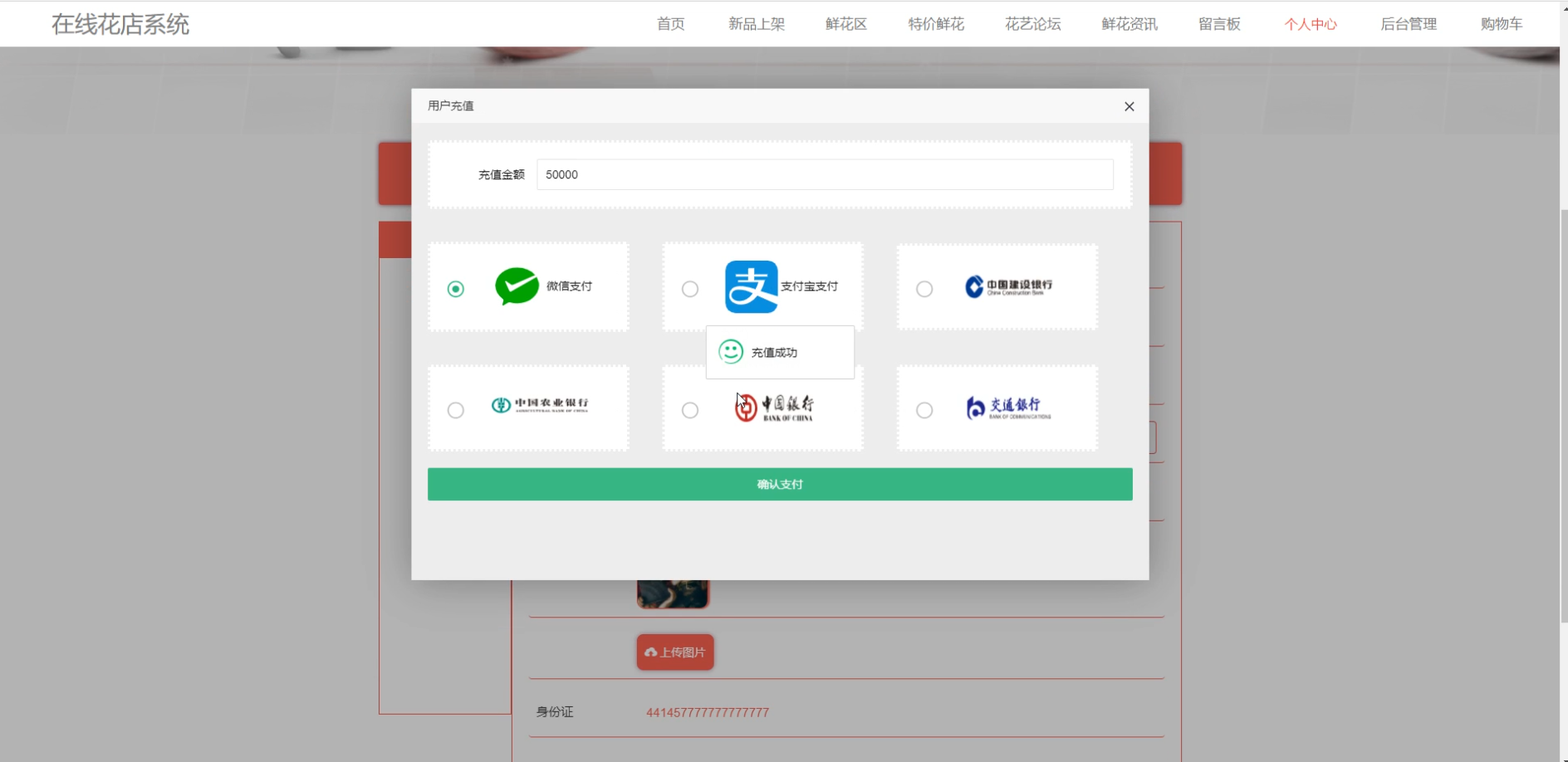The image size is (1568, 762).
Task: Click the Bank of Communications logo
Action: (1008, 408)
